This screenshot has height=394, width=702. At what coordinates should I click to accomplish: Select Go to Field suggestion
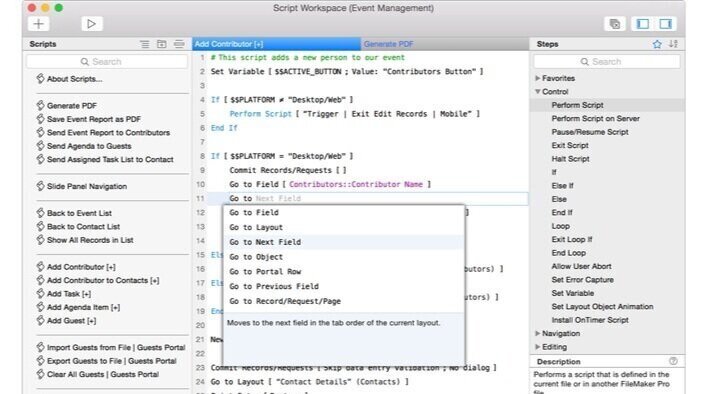[343, 213]
